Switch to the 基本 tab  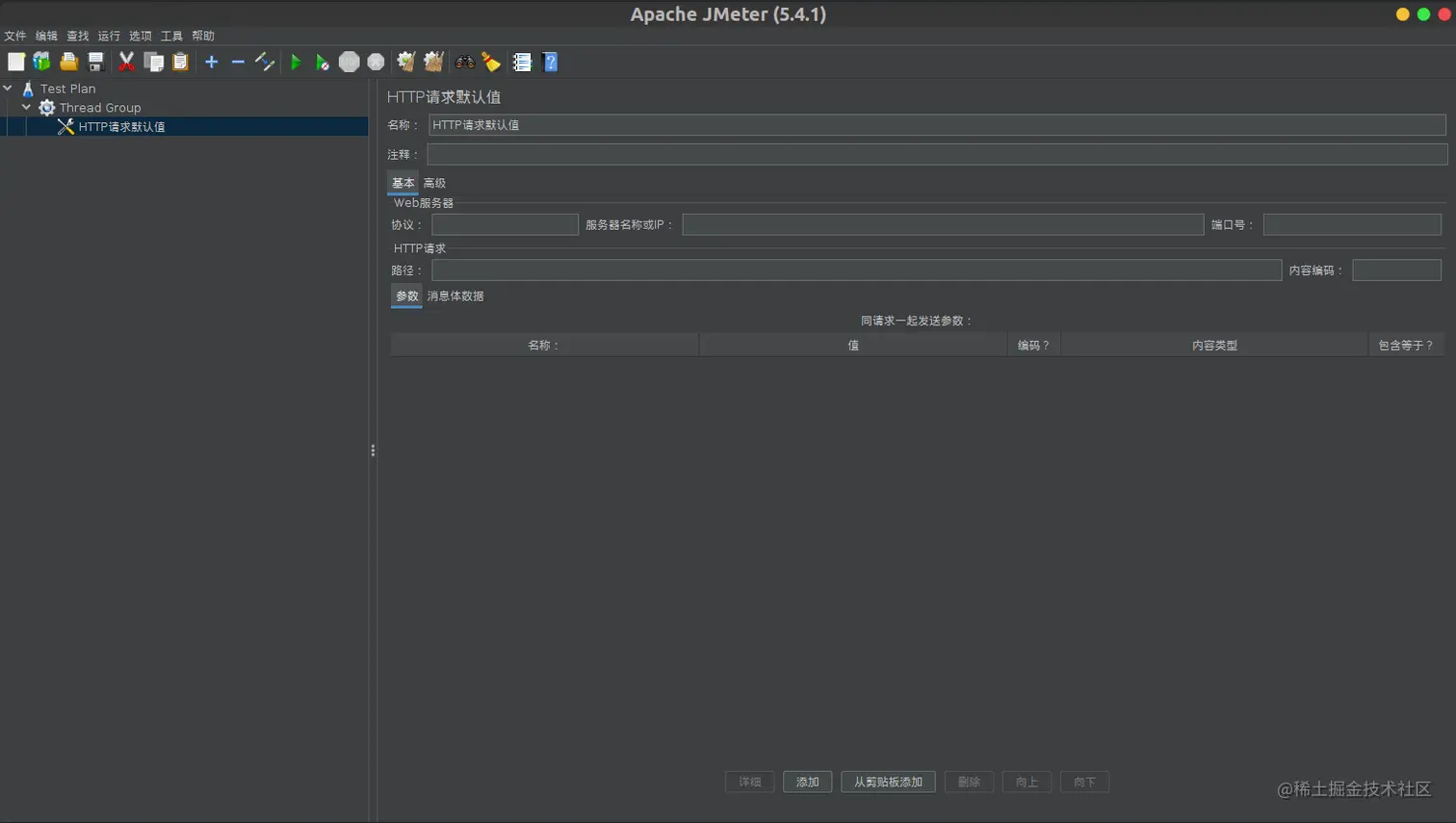click(403, 183)
